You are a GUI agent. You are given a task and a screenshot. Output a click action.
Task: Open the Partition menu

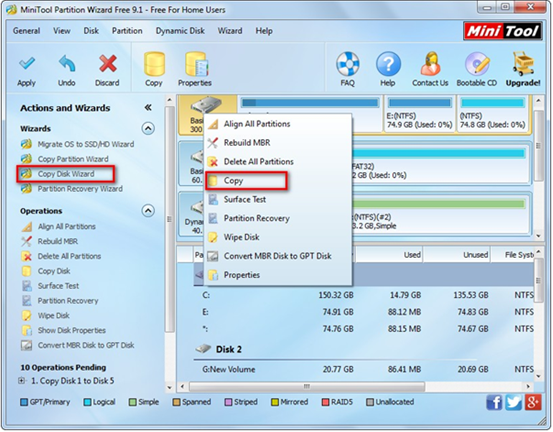(x=127, y=31)
